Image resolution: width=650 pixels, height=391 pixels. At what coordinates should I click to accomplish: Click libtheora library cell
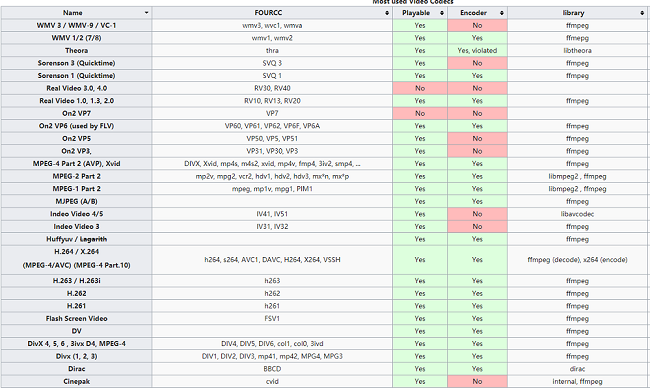pyautogui.click(x=577, y=51)
